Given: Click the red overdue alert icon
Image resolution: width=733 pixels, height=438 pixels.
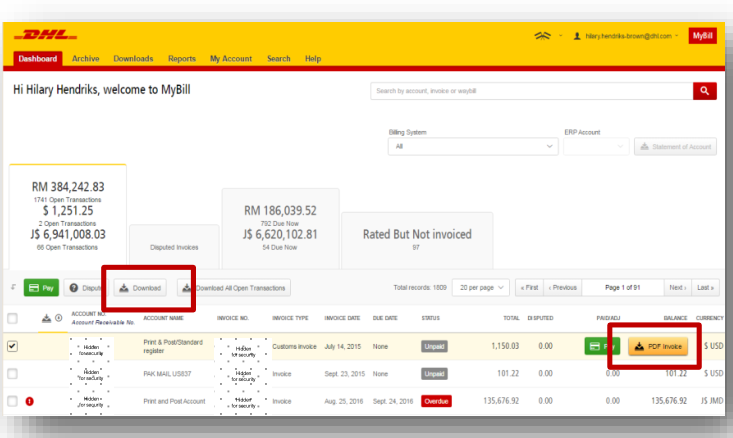Looking at the screenshot, I should [29, 401].
